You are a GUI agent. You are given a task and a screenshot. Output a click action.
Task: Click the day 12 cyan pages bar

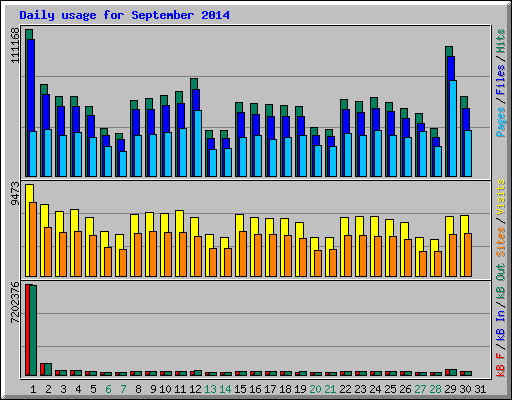[198, 143]
